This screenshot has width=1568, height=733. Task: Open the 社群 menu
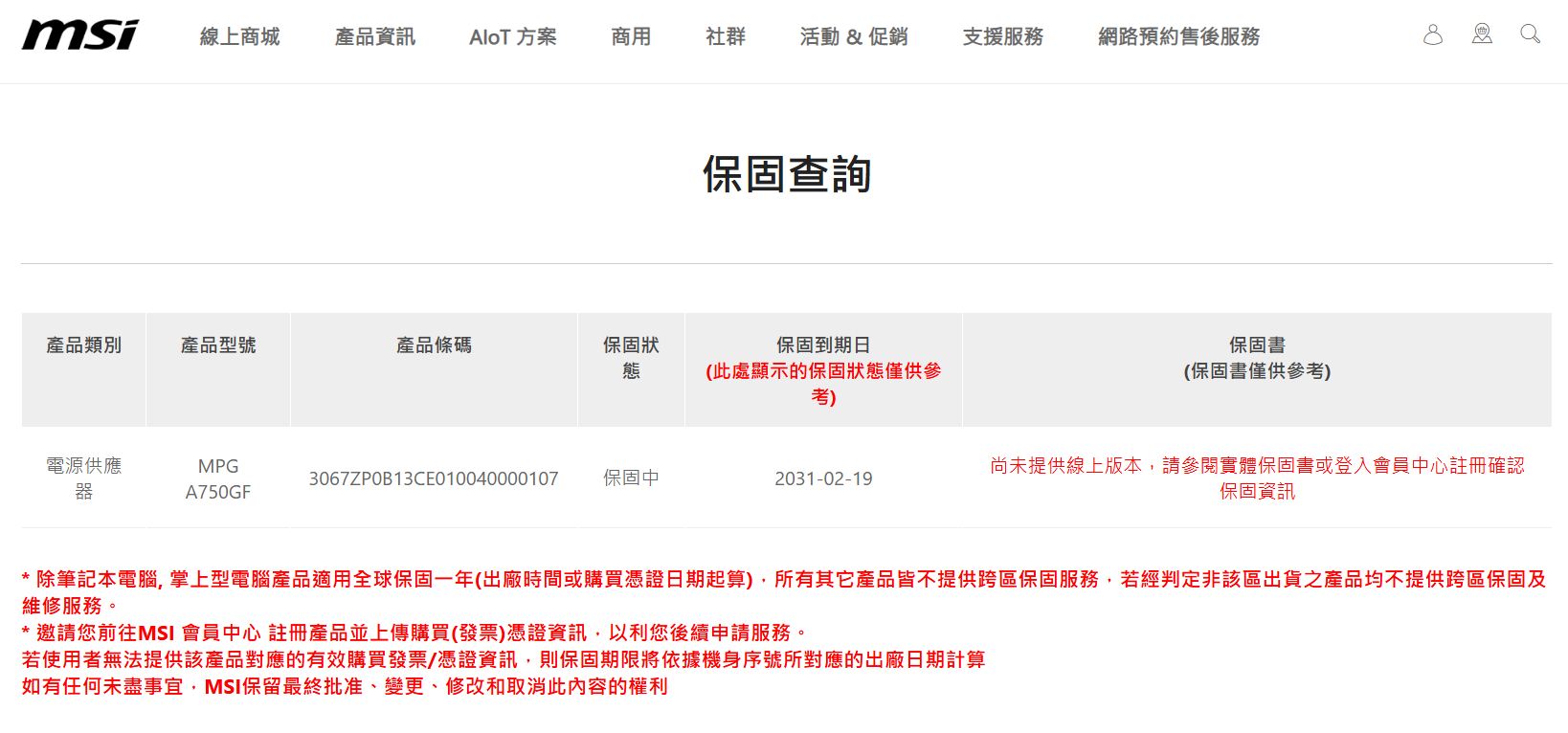[726, 36]
